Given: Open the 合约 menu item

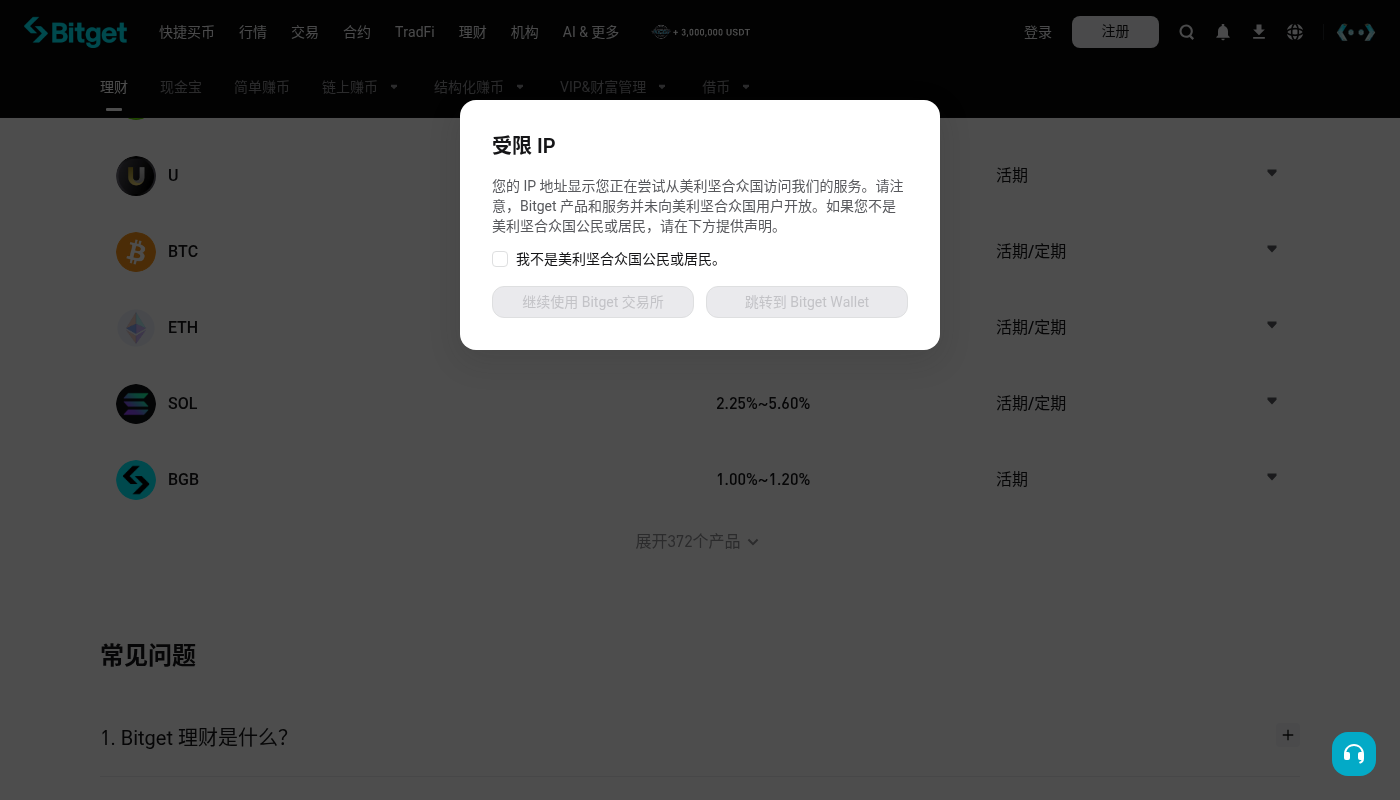Looking at the screenshot, I should coord(357,32).
